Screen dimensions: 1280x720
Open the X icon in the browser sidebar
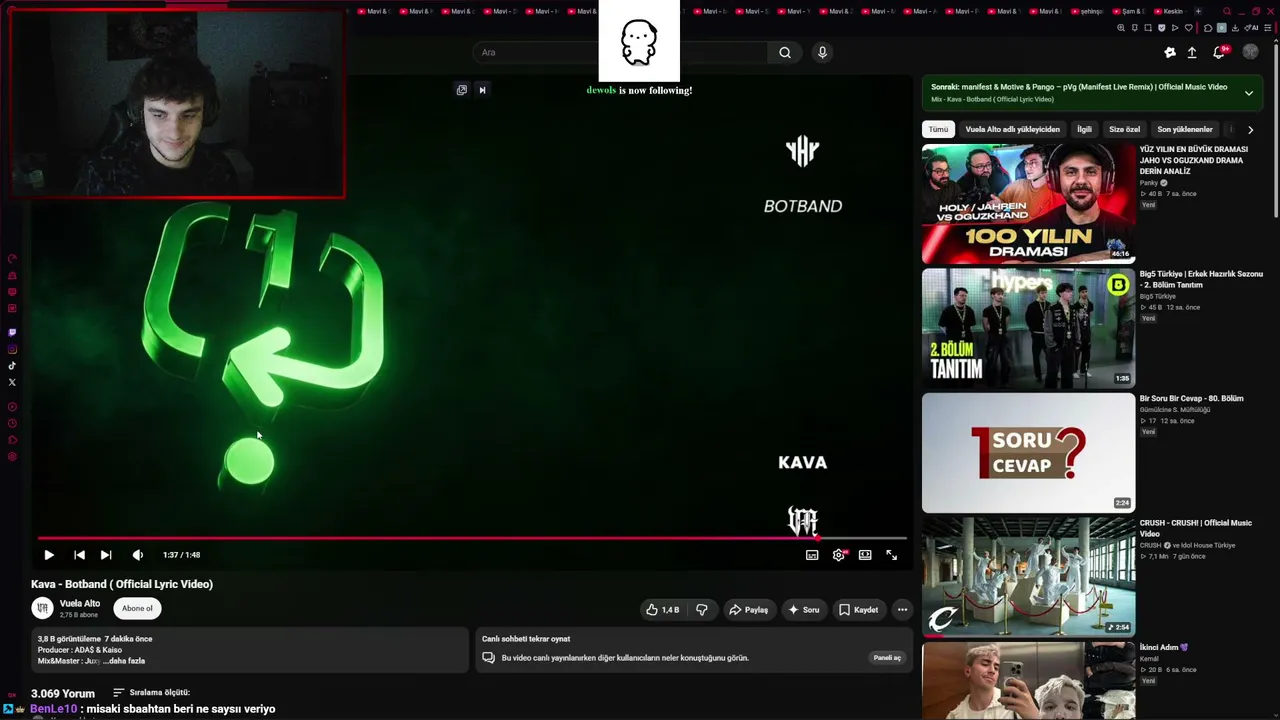point(12,382)
